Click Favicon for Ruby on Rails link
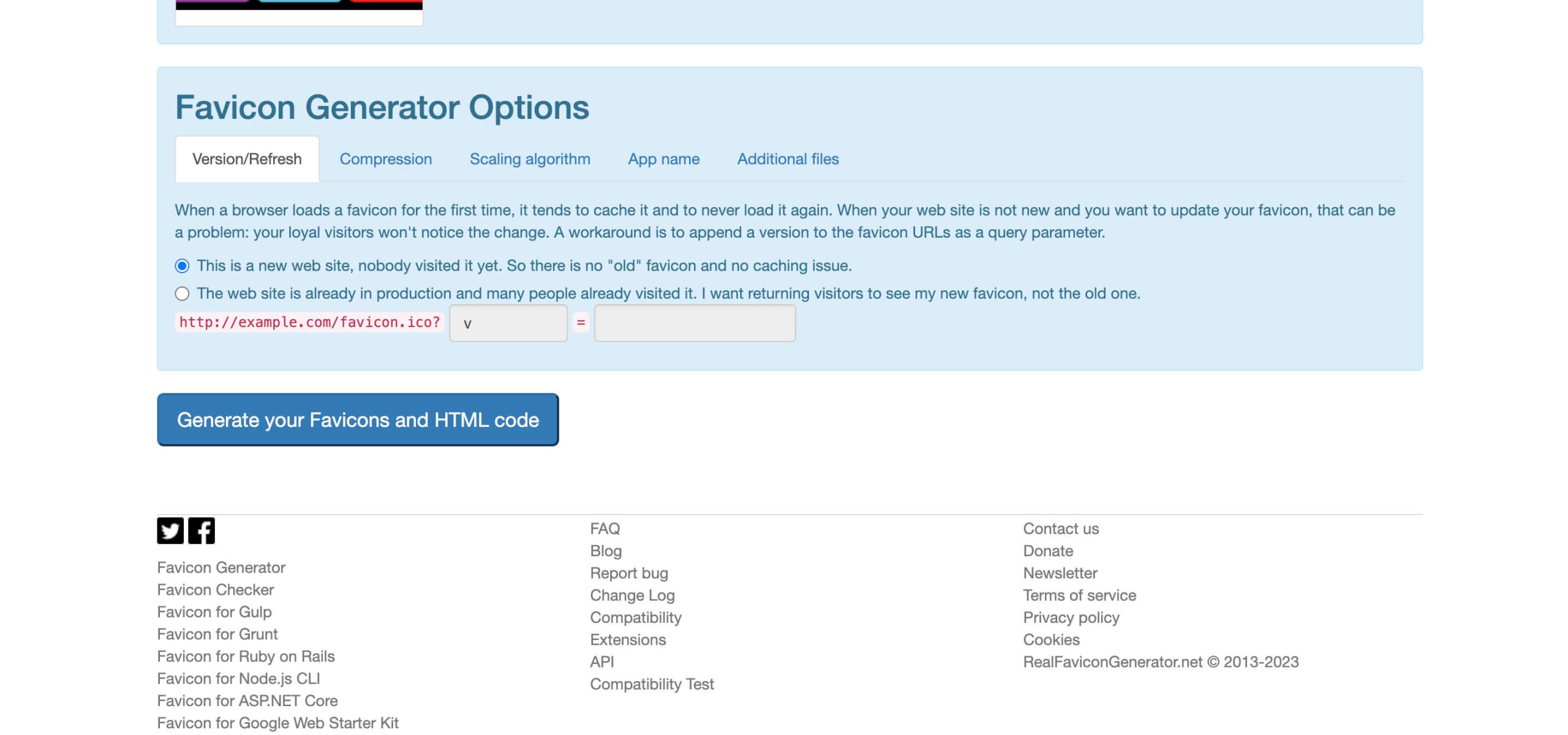 tap(245, 655)
